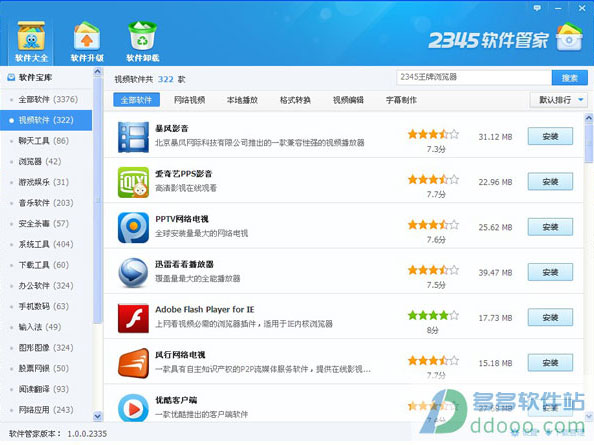Viewport: 594px width, 445px height.
Task: Select 音乐软件 (203) category
Action: (x=46, y=203)
